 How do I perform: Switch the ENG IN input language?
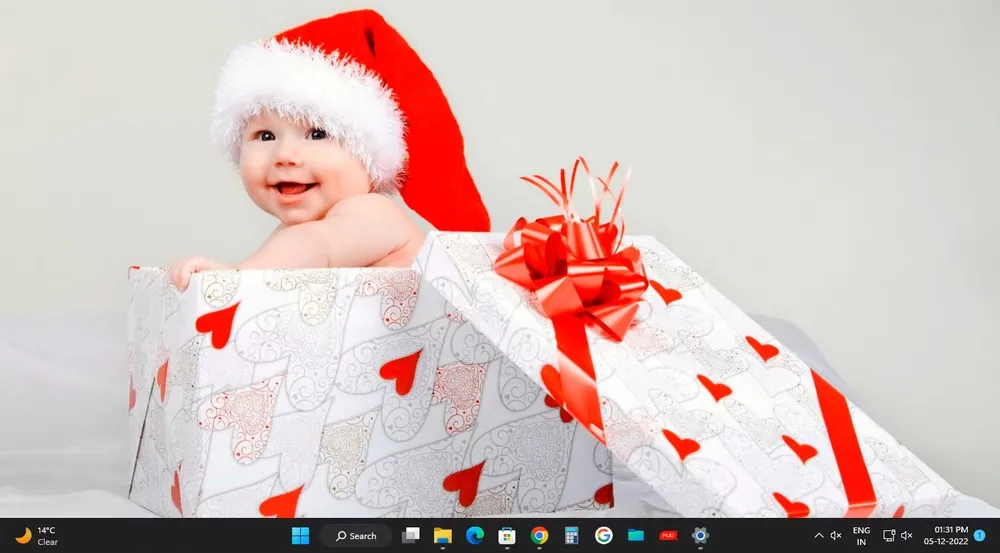(862, 536)
